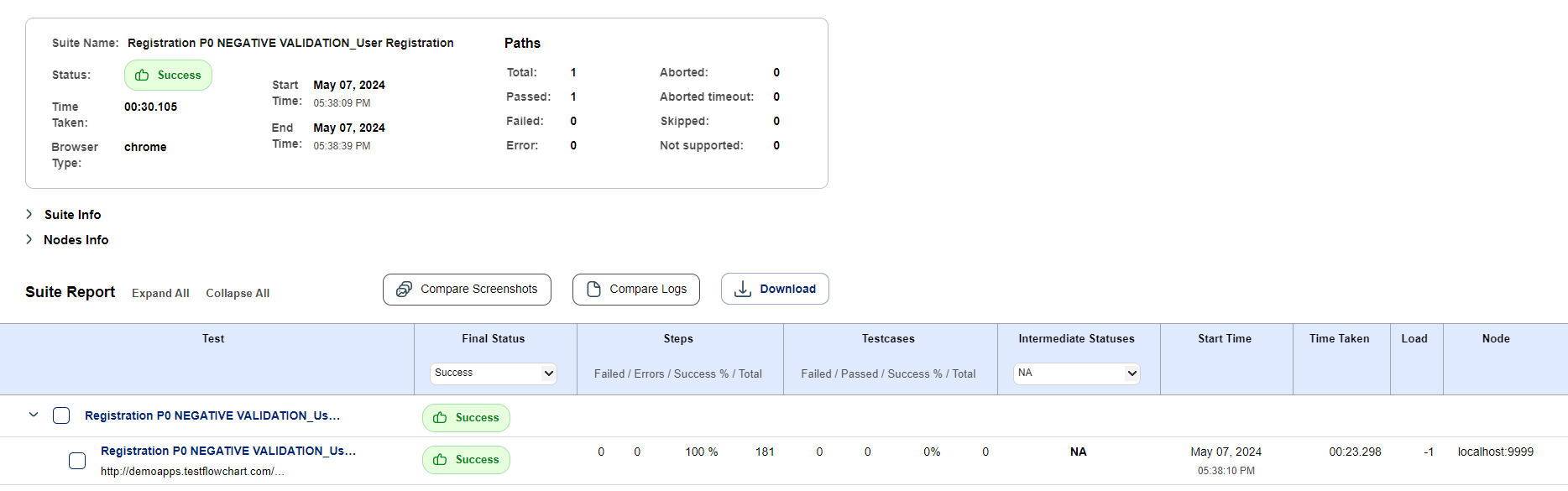Click the Time Taken column header
The width and height of the screenshot is (1568, 491).
[x=1339, y=339]
